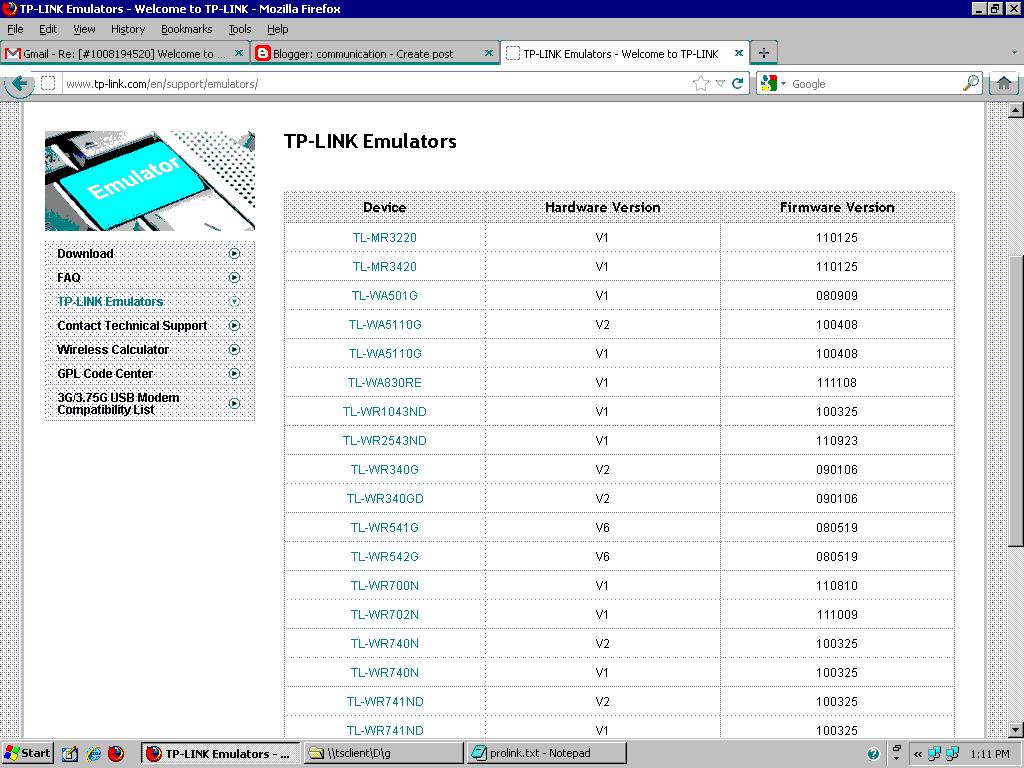The image size is (1024, 768).
Task: Go to the Download sidebar link
Action: (86, 253)
